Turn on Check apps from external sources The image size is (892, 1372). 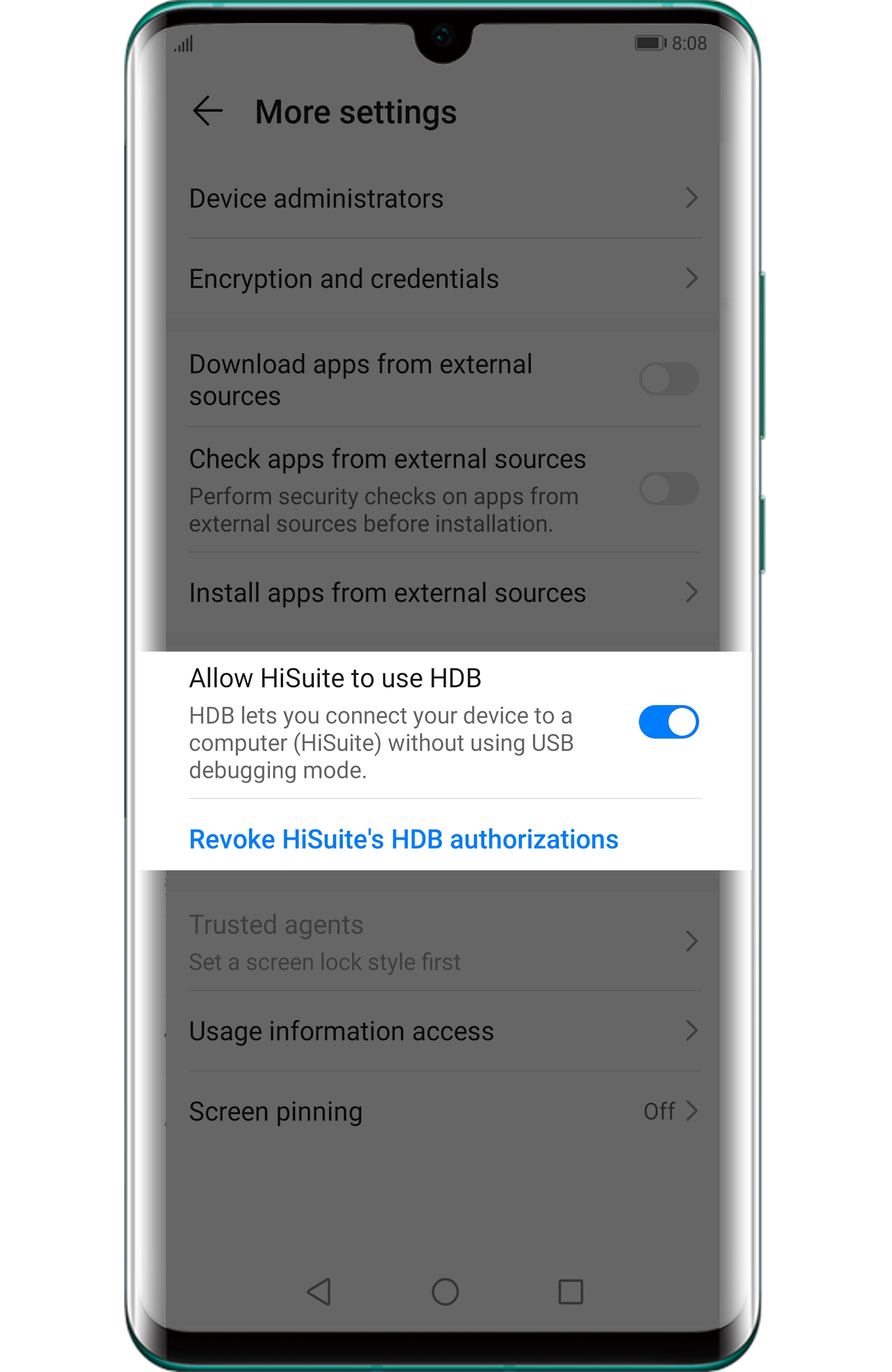tap(669, 489)
